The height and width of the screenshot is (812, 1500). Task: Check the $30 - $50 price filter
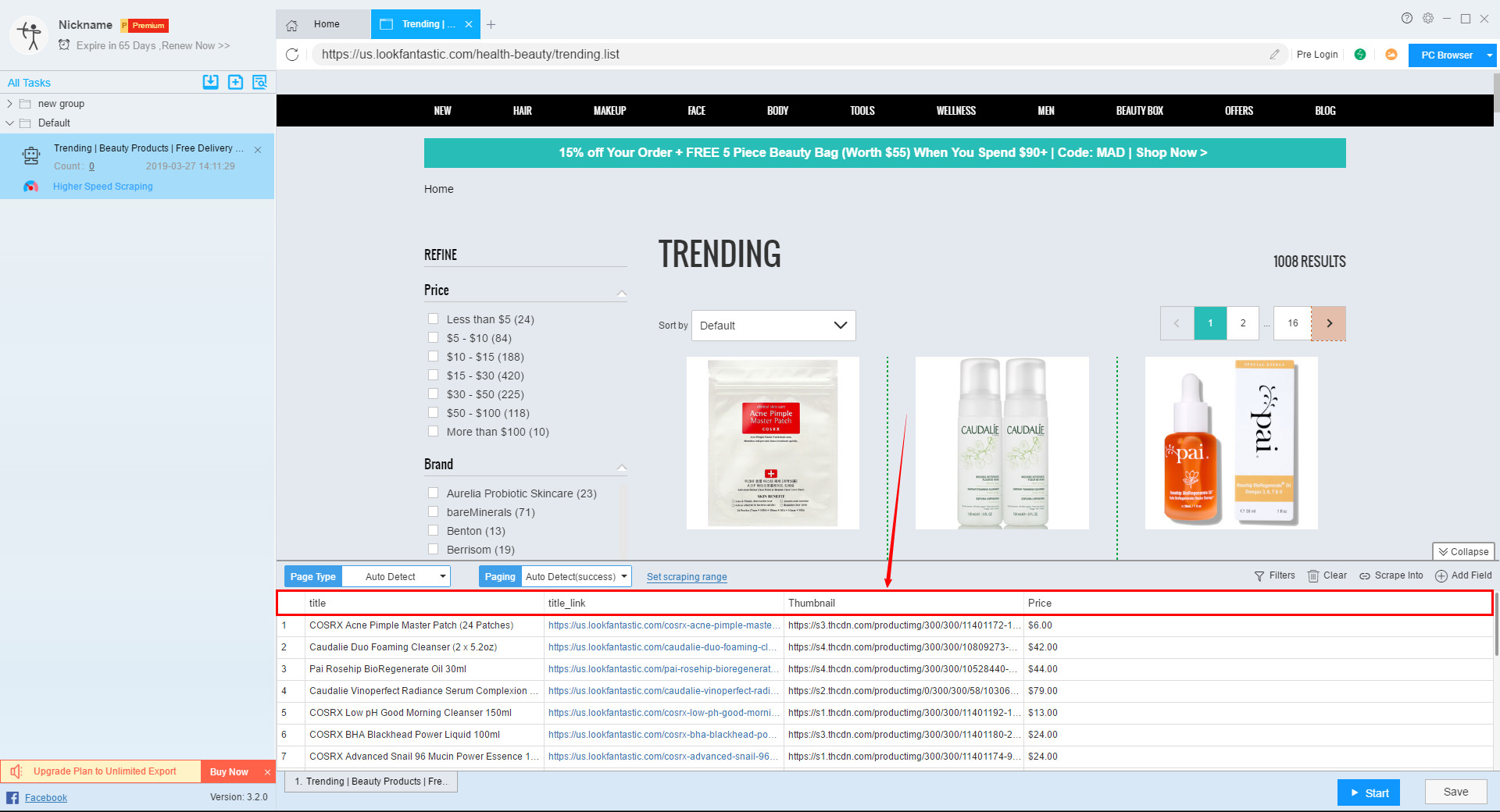click(433, 394)
